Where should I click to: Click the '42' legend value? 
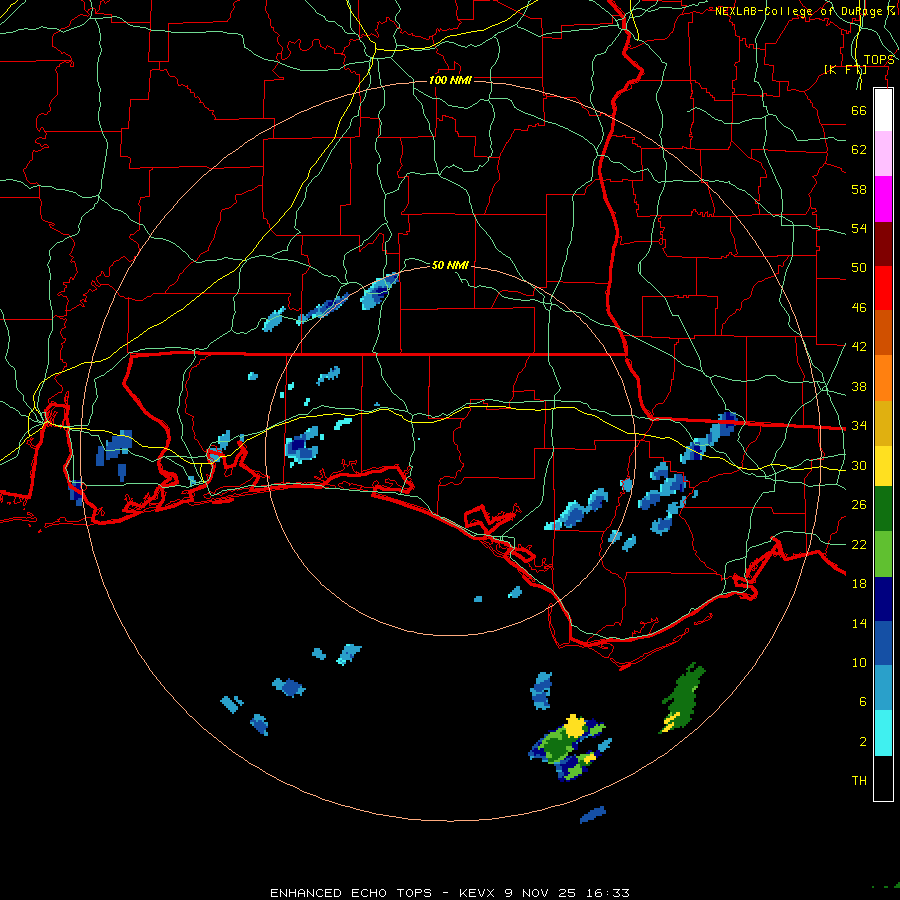click(859, 347)
